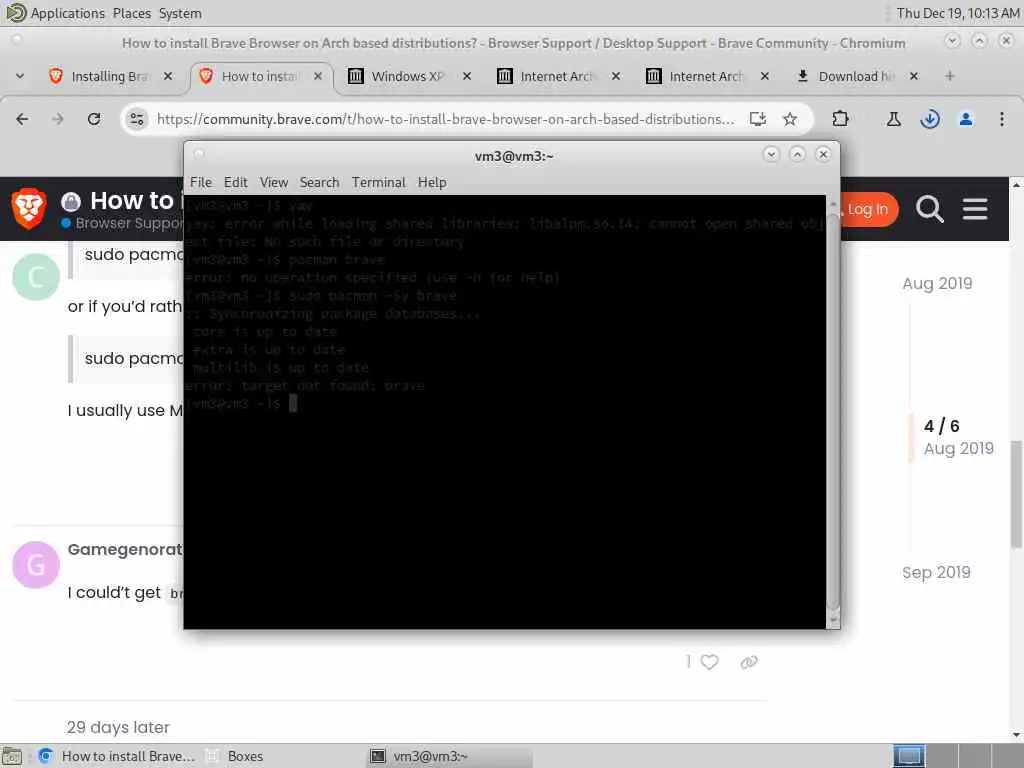Click the Sep 2019 timeline end date

(x=936, y=573)
